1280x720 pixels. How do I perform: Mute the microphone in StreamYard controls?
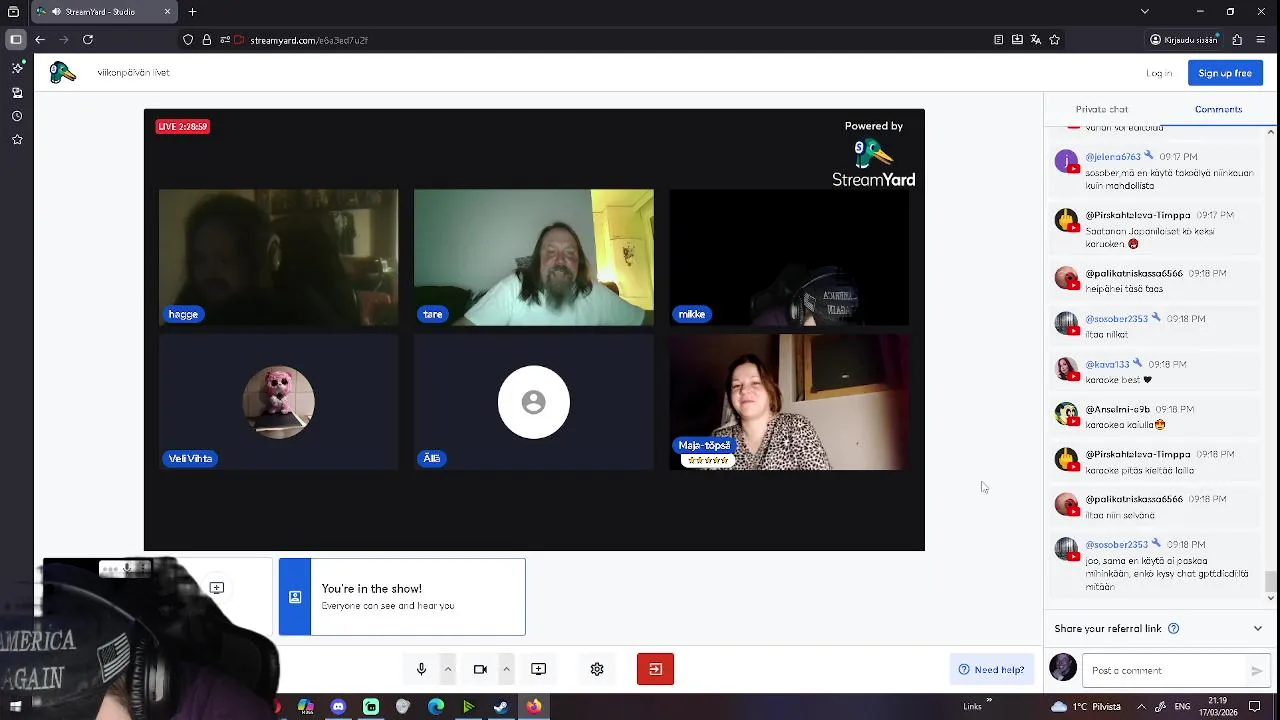421,669
